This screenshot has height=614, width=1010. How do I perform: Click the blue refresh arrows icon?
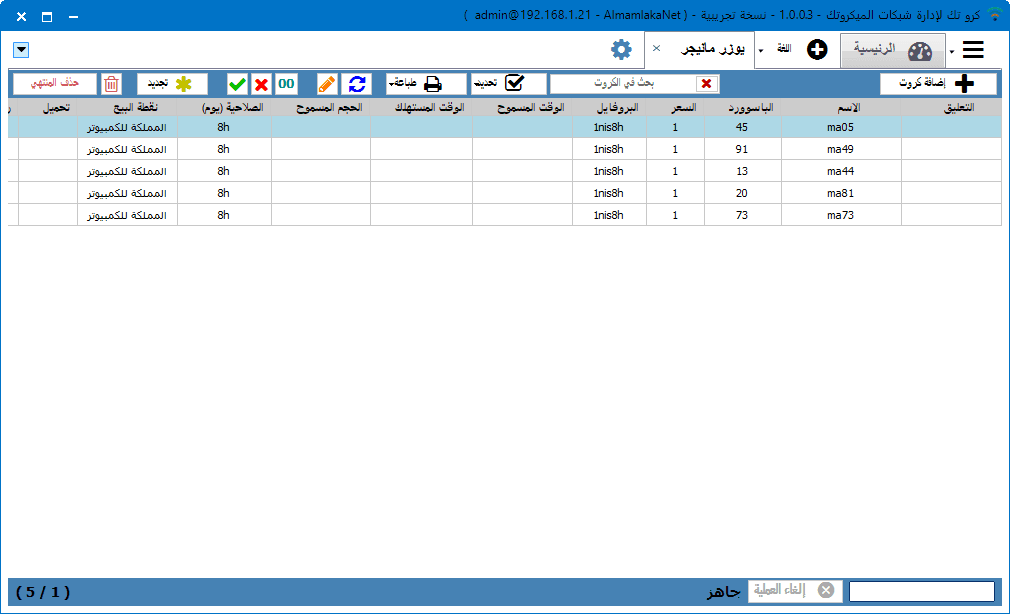(357, 84)
